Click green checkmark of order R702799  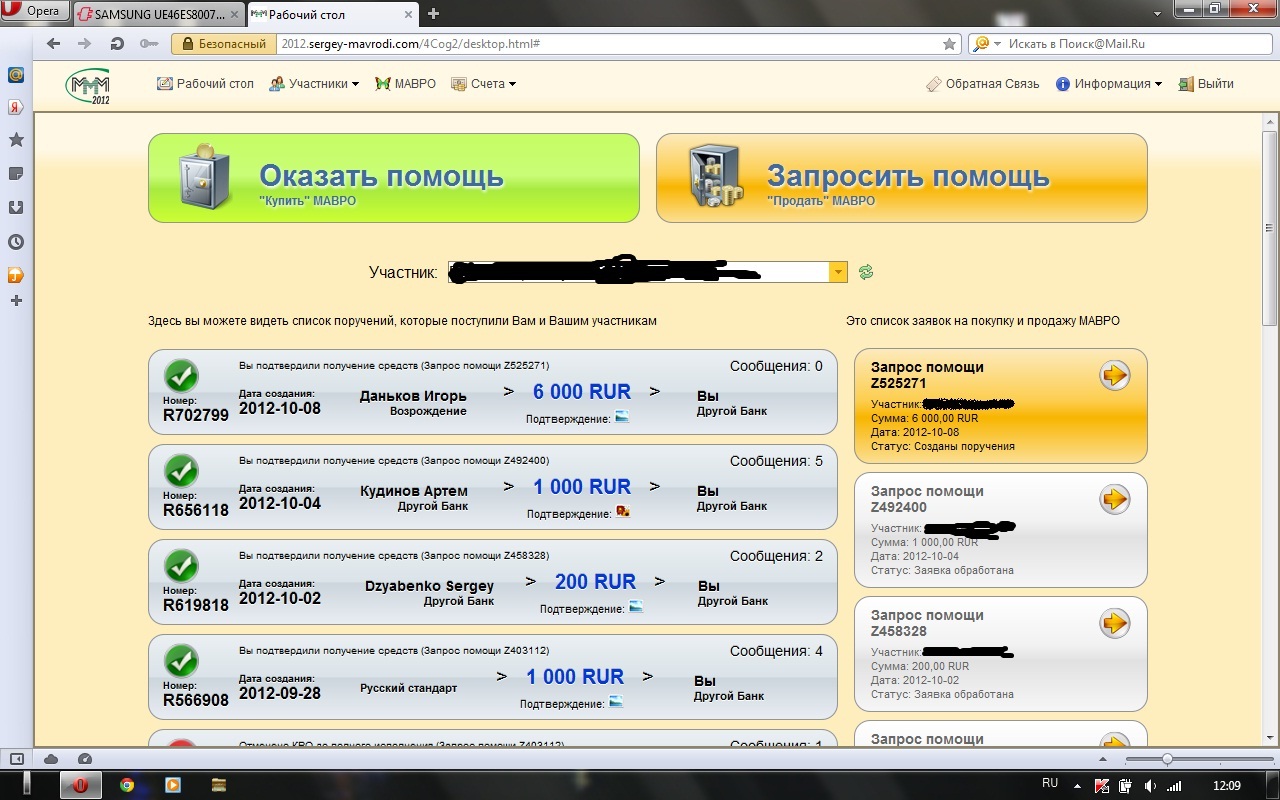(x=181, y=376)
